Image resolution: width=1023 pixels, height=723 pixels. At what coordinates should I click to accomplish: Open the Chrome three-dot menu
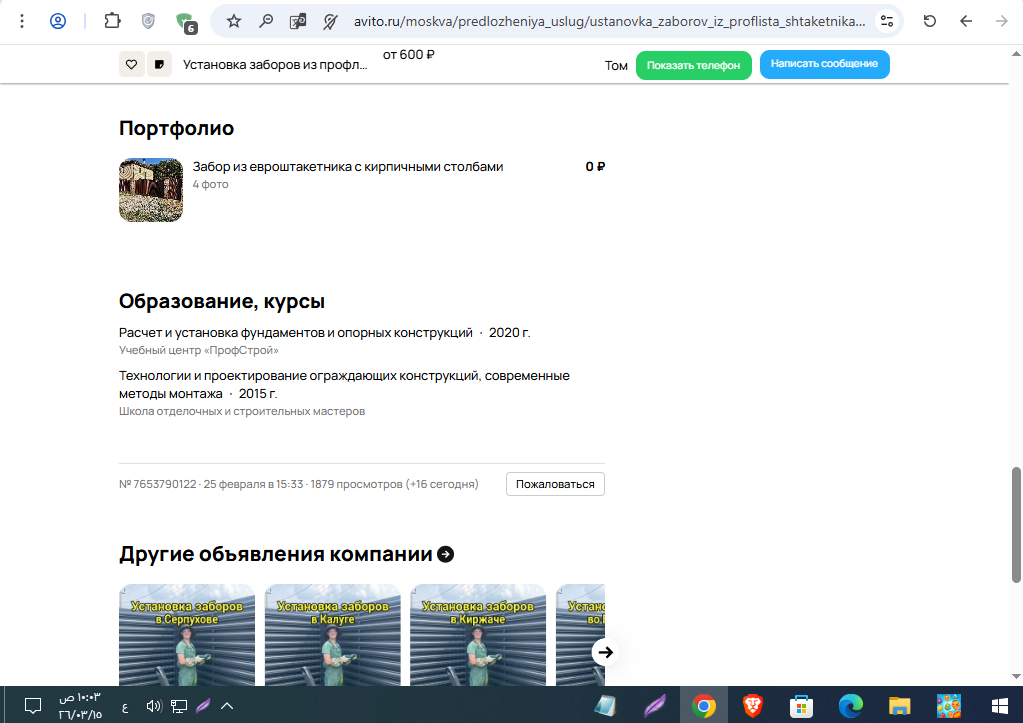point(22,22)
